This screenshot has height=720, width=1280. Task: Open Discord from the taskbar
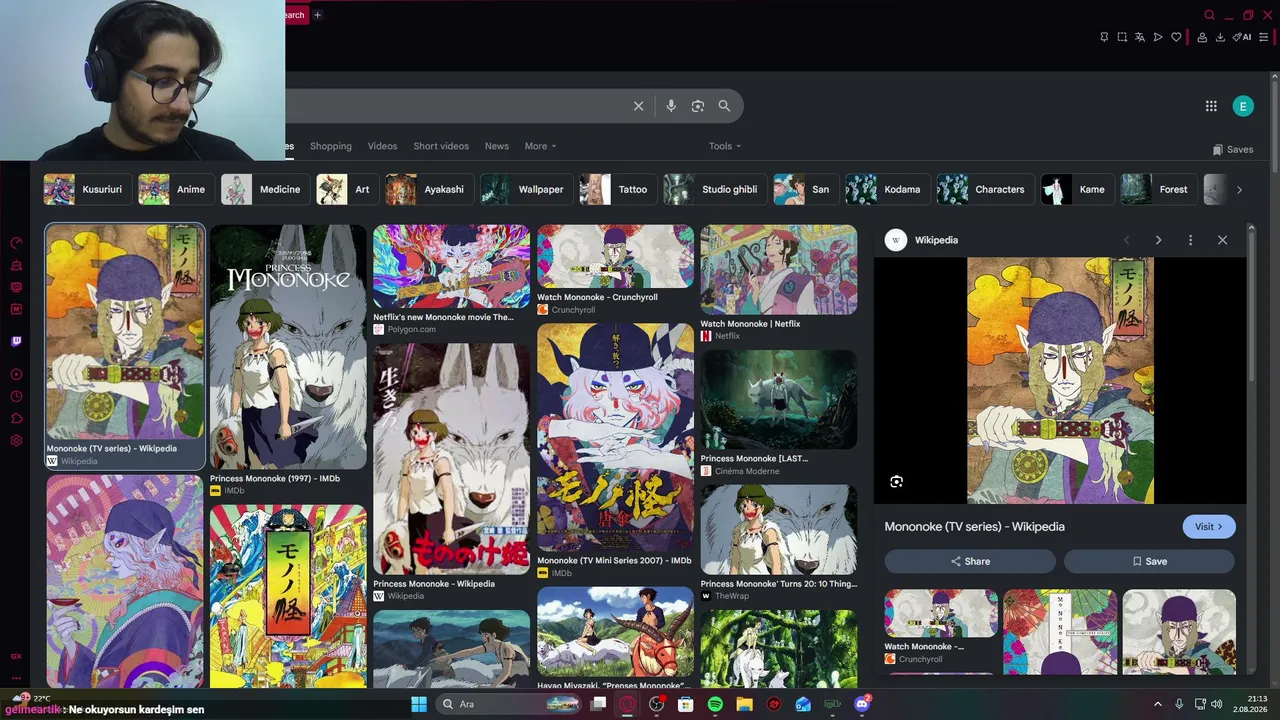862,704
